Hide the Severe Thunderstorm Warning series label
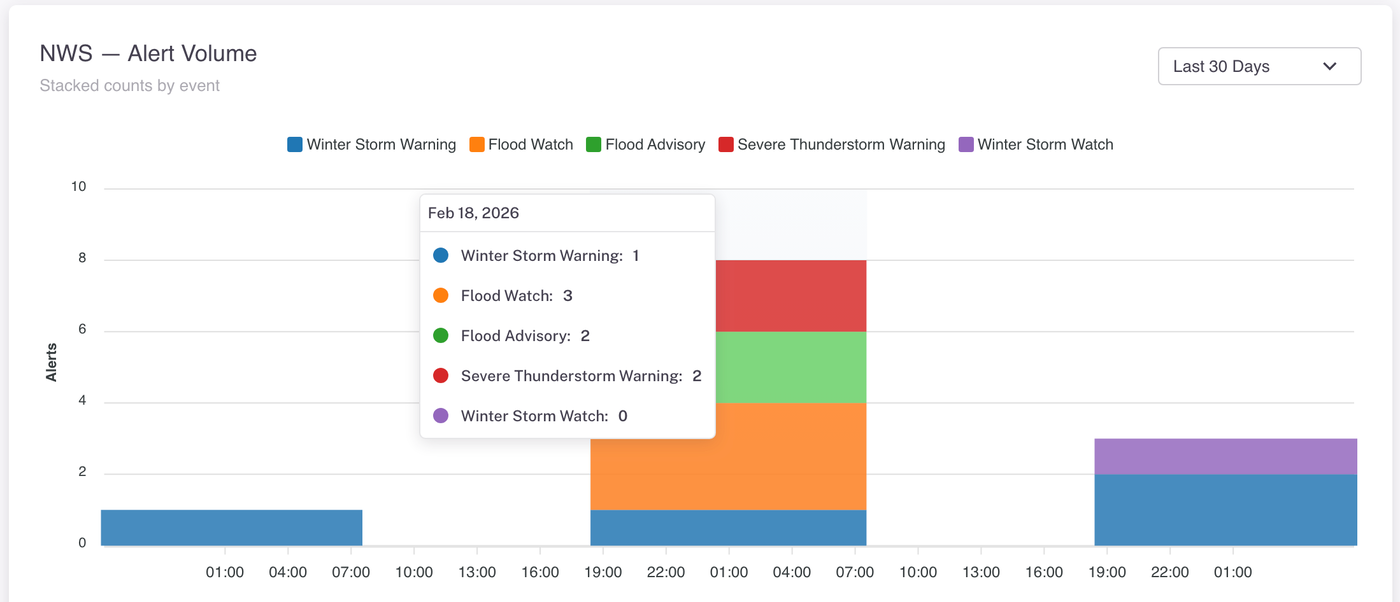Screen dimensions: 1400x602 point(841,145)
